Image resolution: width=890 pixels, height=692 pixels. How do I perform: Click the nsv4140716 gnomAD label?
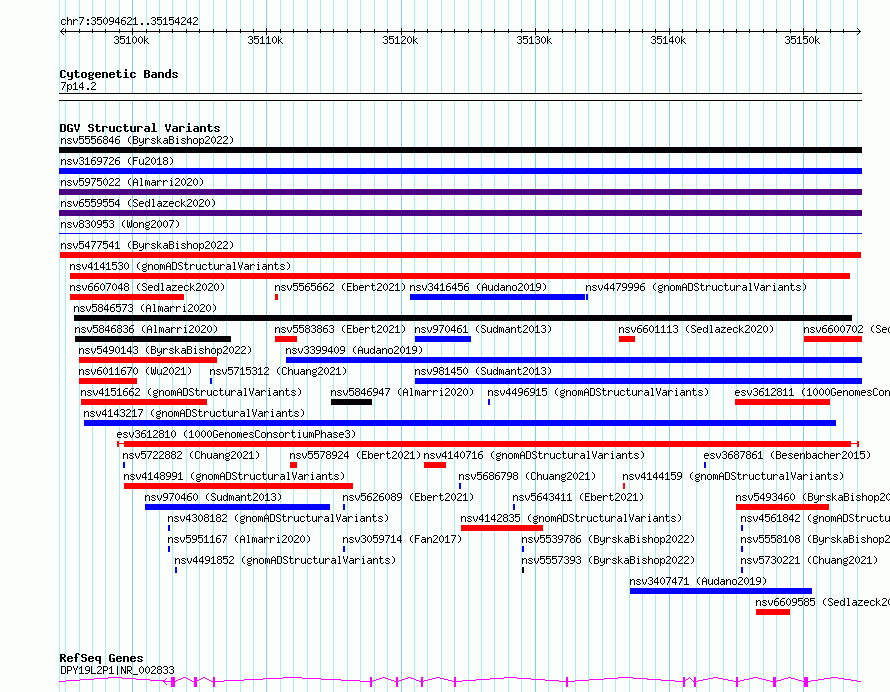(534, 455)
